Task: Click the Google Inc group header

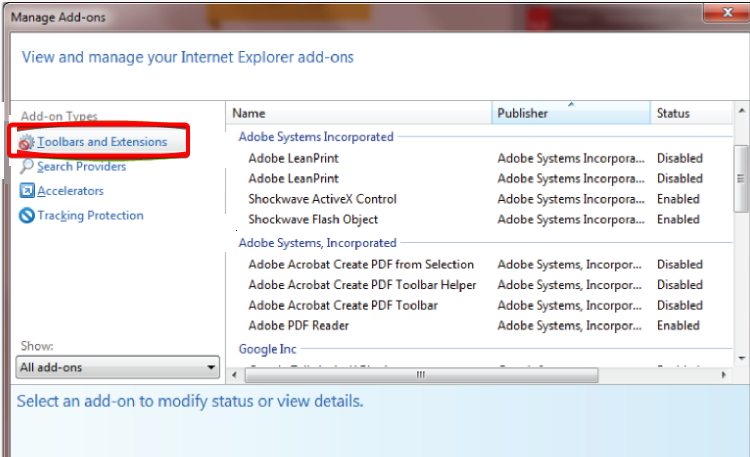Action: pyautogui.click(x=267, y=349)
